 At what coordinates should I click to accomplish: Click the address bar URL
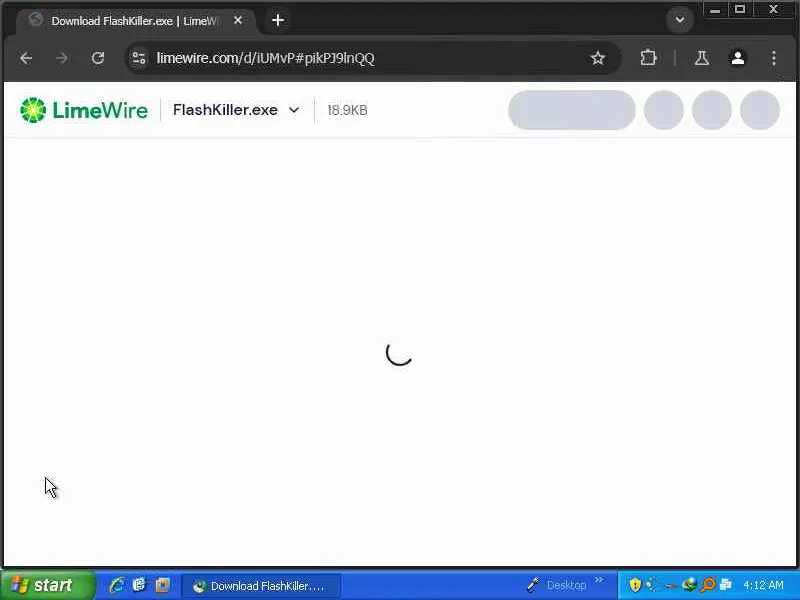coord(265,58)
